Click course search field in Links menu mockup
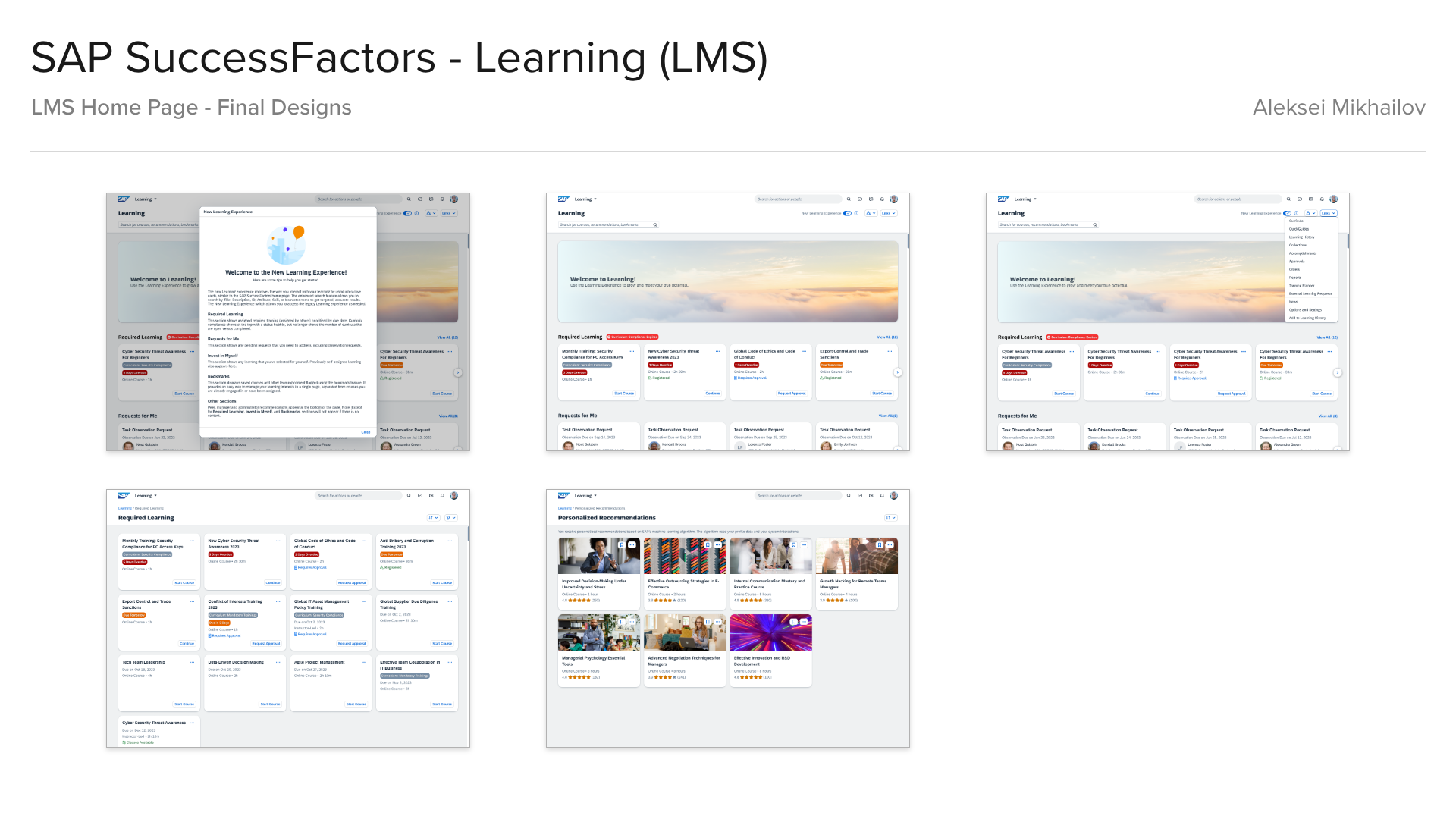The width and height of the screenshot is (1456, 819). (x=1048, y=224)
